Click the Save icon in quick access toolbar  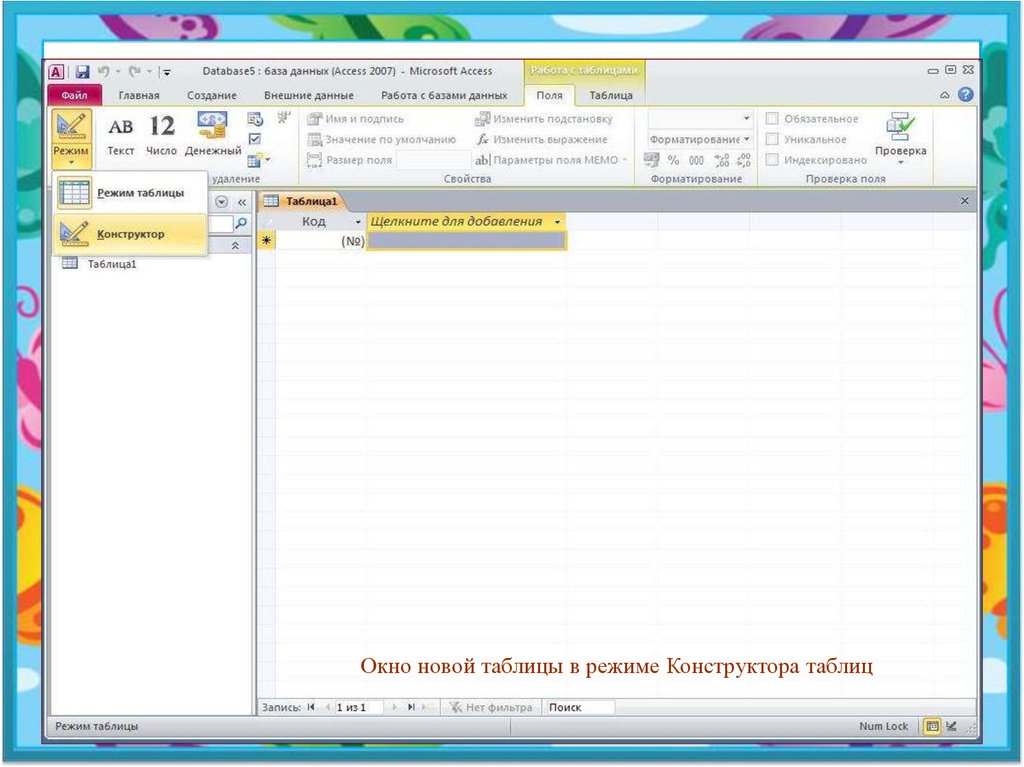(82, 72)
